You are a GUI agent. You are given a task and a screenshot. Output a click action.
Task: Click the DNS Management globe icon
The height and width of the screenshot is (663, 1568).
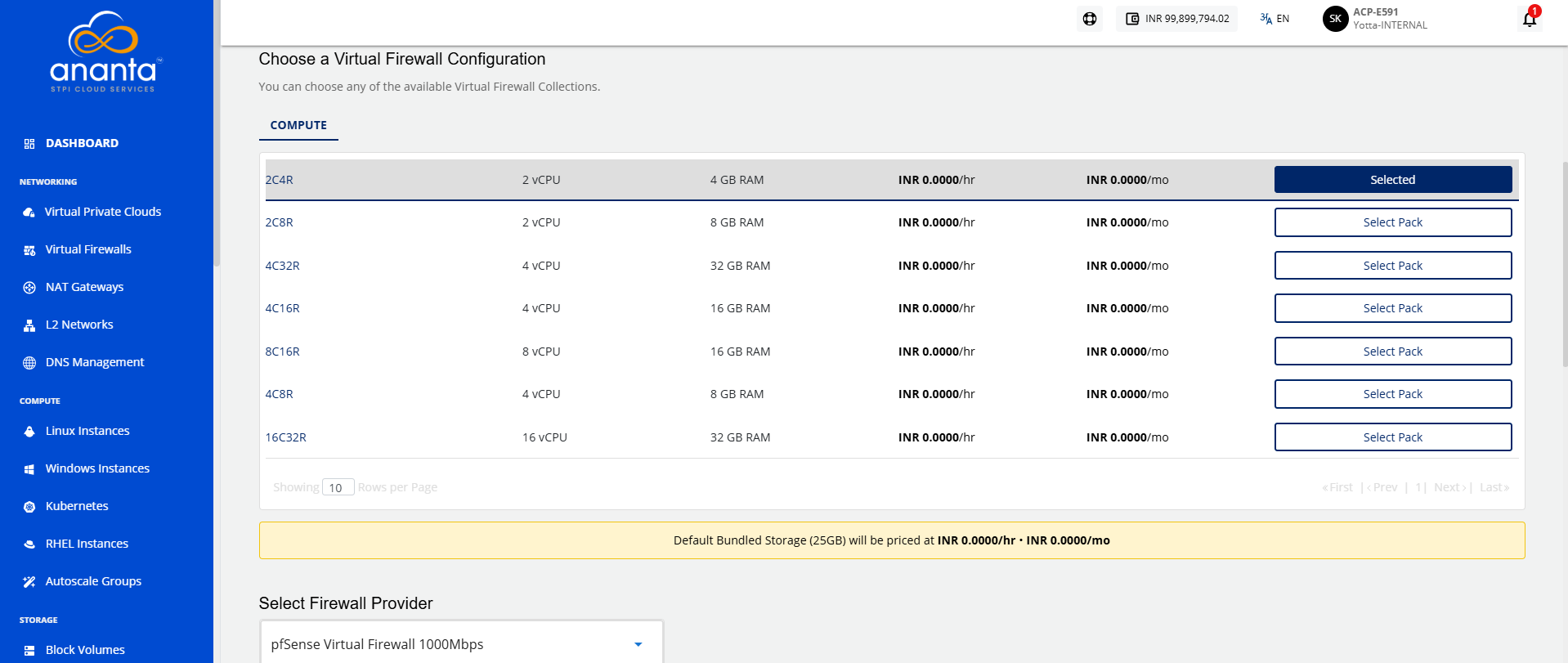29,363
